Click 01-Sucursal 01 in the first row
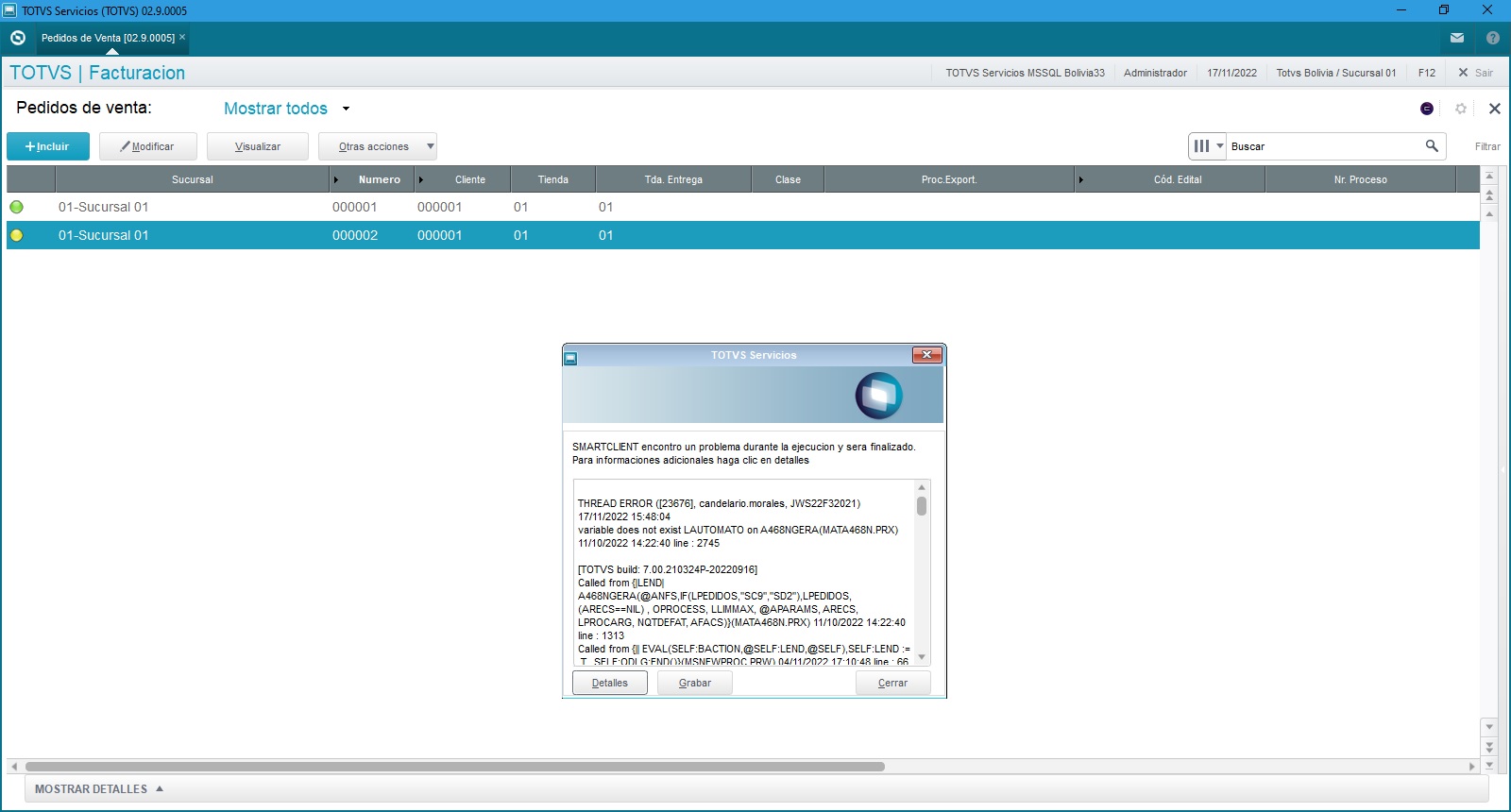Image resolution: width=1511 pixels, height=812 pixels. point(104,207)
